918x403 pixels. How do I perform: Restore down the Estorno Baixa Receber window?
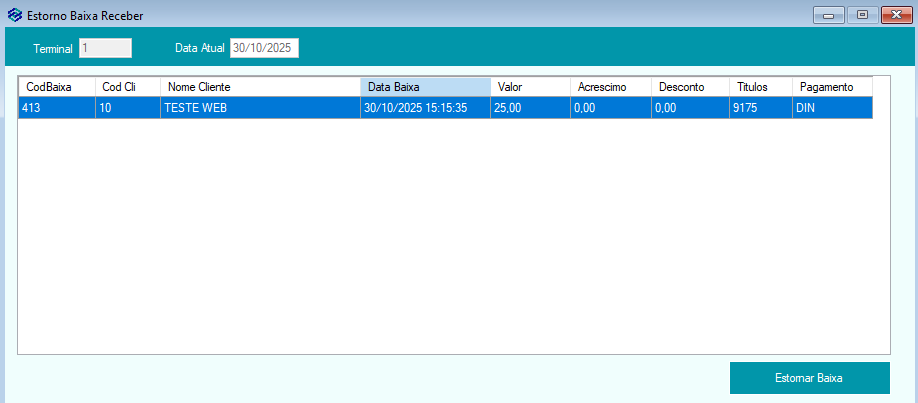861,15
